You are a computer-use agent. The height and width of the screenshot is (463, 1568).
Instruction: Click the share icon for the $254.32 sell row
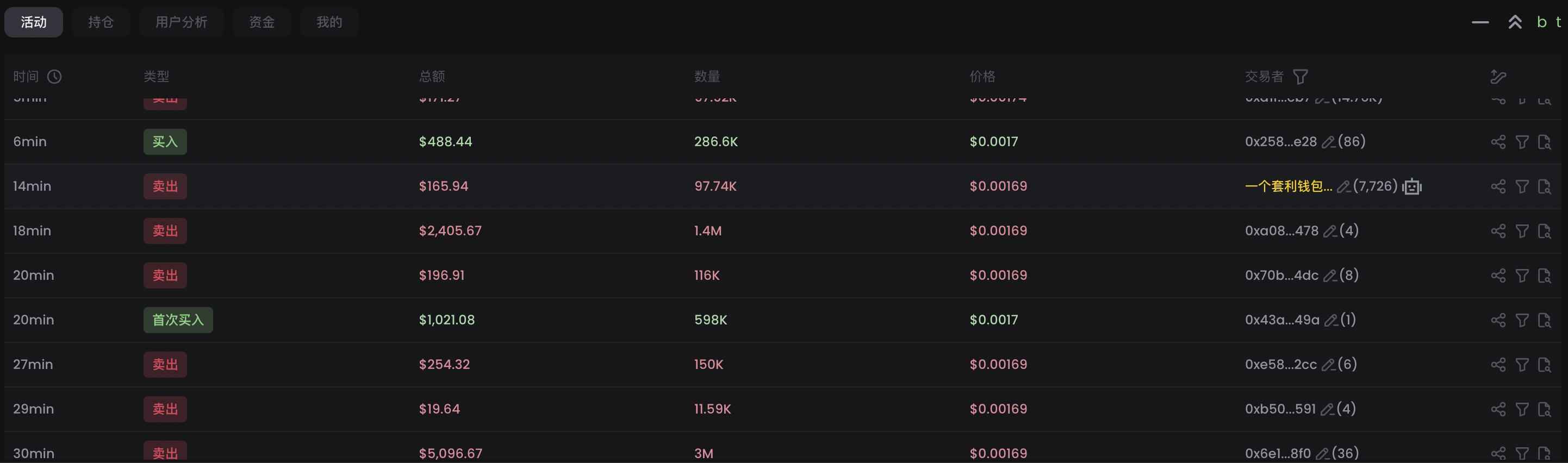1498,365
